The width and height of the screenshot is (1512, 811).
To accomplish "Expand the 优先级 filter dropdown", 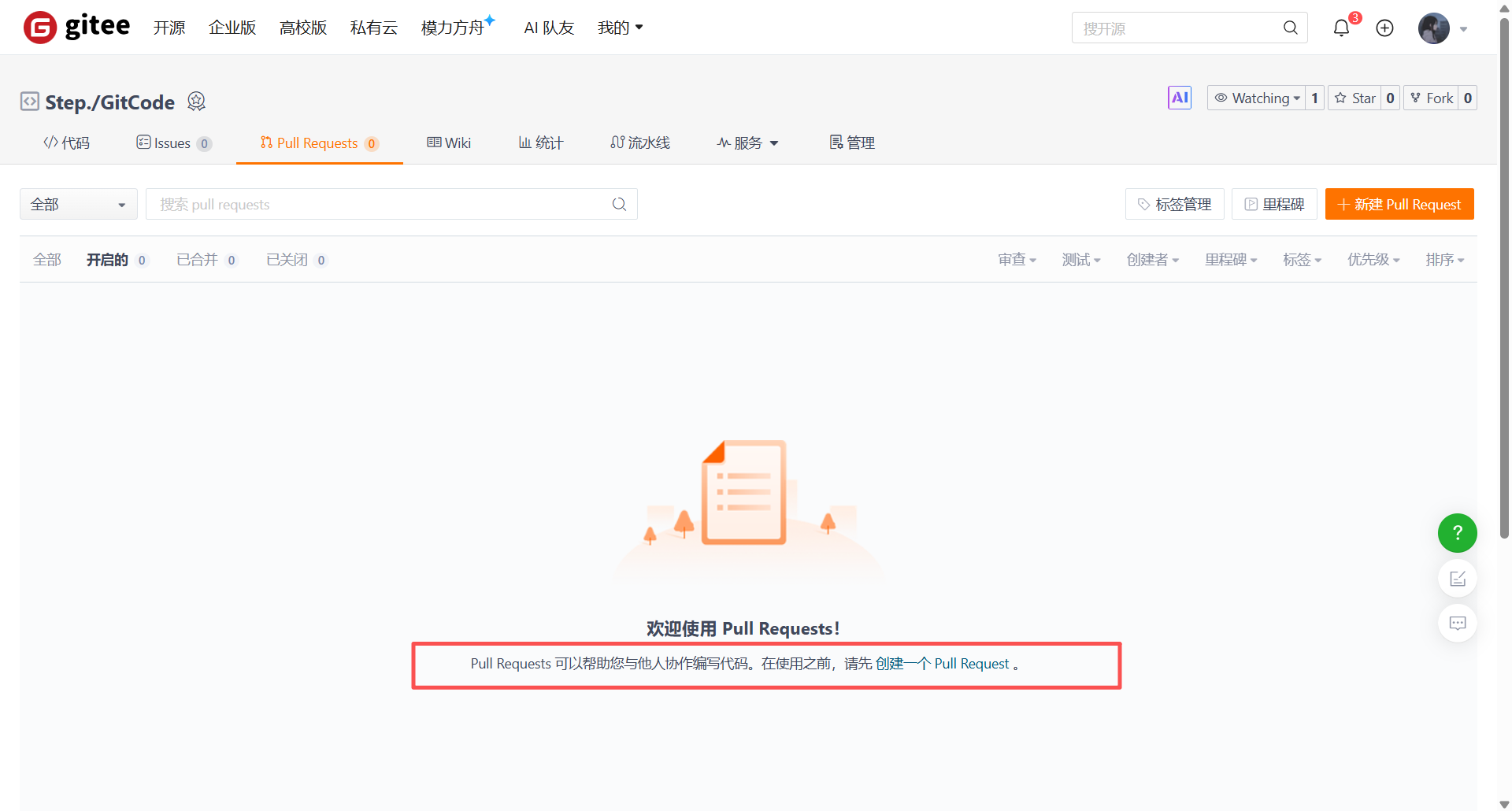I will [1373, 260].
